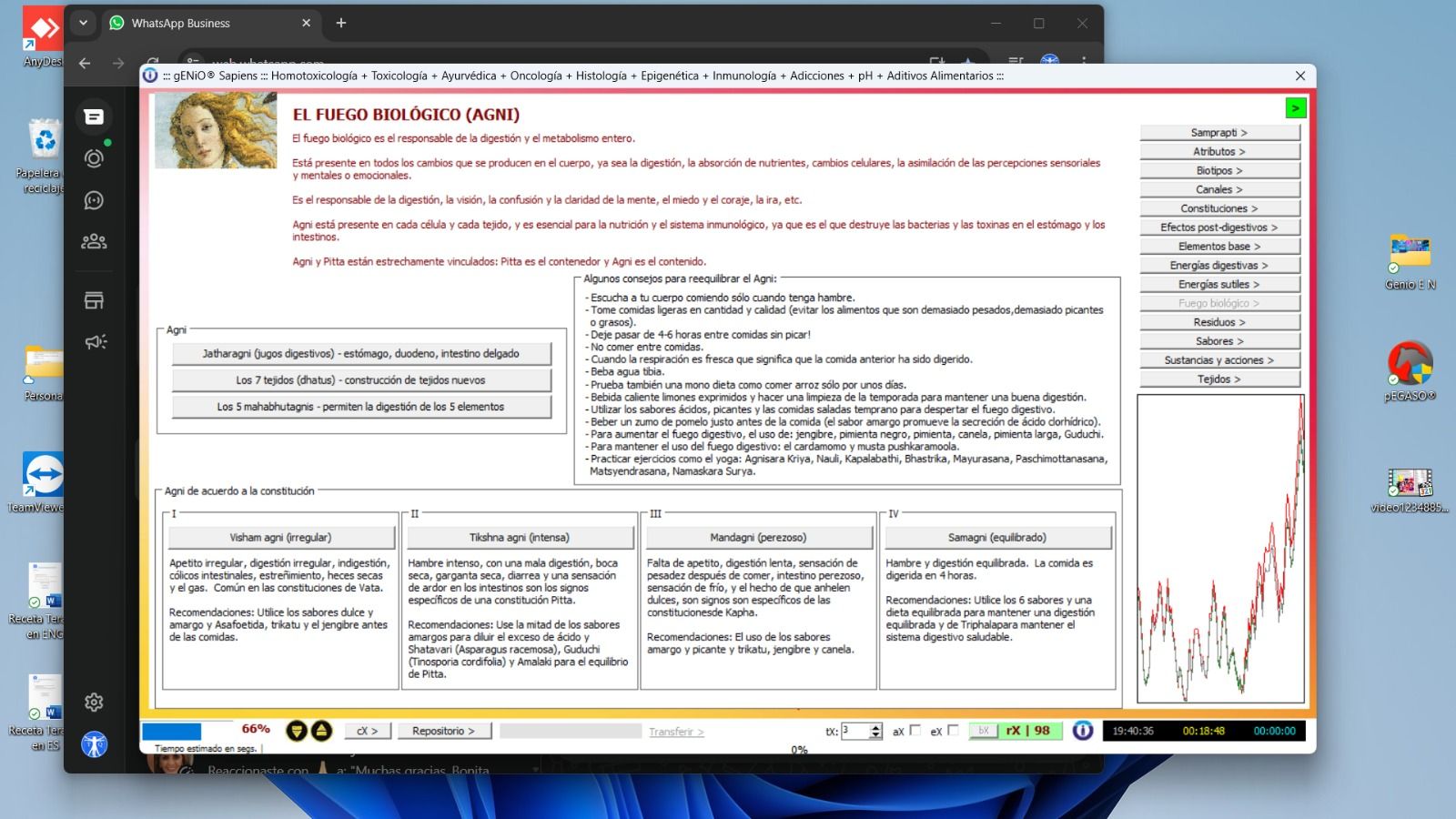Go forward in the browser window
The image size is (1456, 819).
point(118,63)
